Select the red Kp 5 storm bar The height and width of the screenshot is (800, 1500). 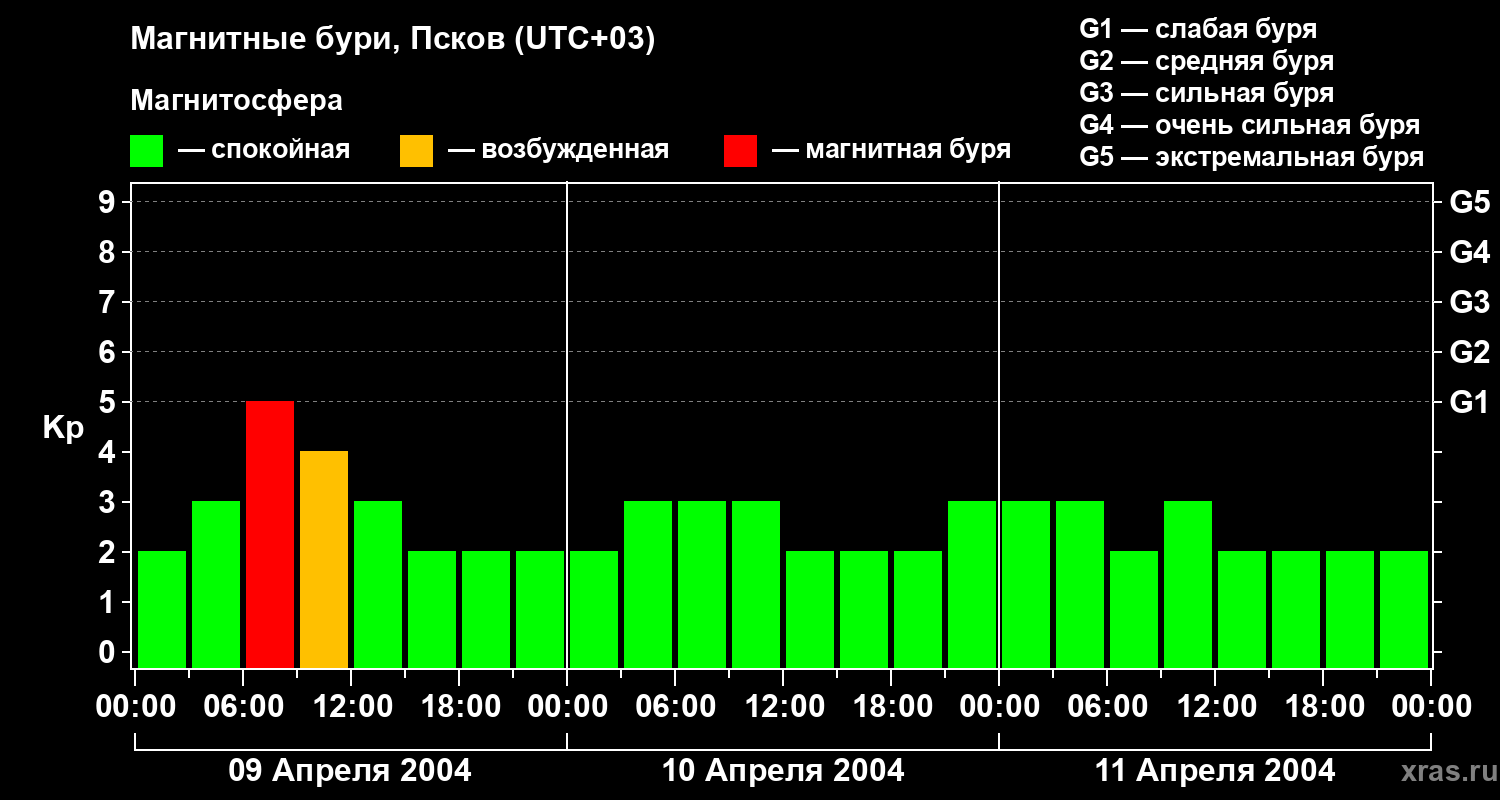click(270, 534)
